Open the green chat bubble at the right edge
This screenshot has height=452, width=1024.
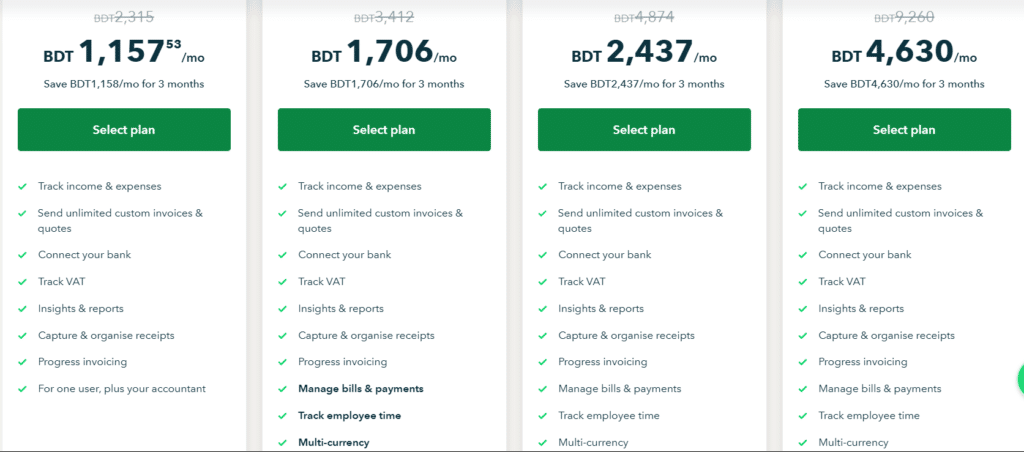pos(1020,379)
